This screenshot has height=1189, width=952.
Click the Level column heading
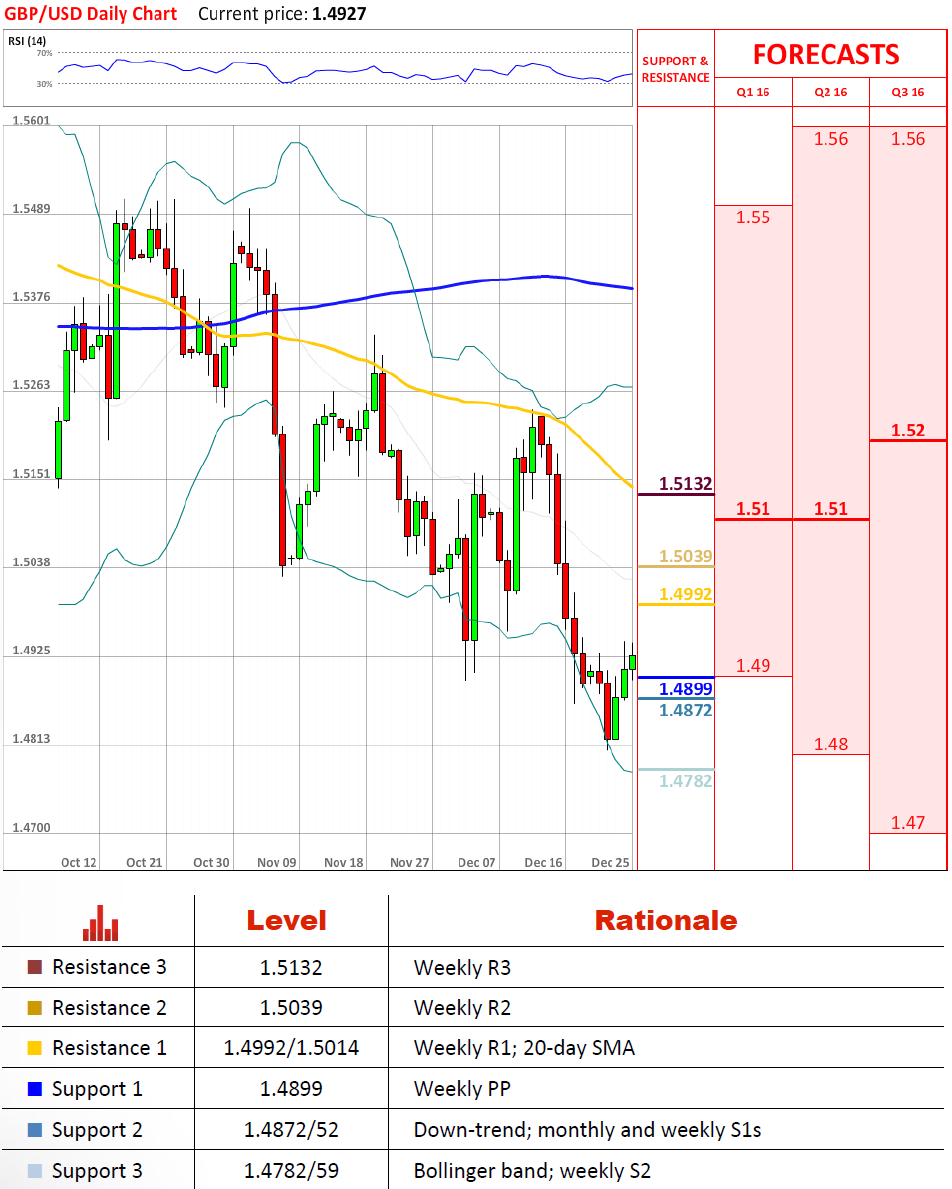287,921
